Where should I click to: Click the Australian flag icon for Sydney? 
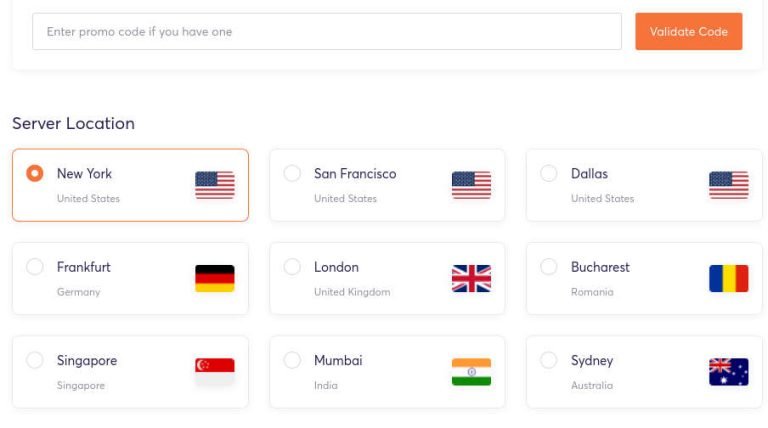pos(728,372)
